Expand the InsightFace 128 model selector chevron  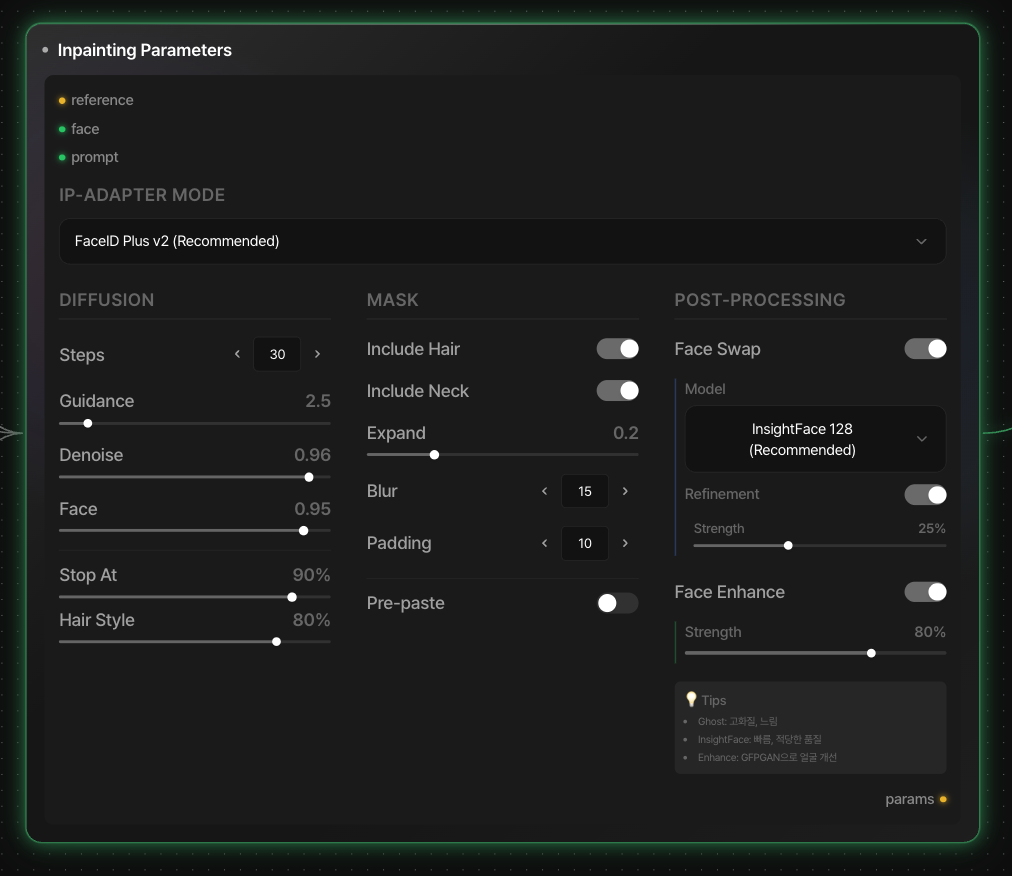[922, 438]
